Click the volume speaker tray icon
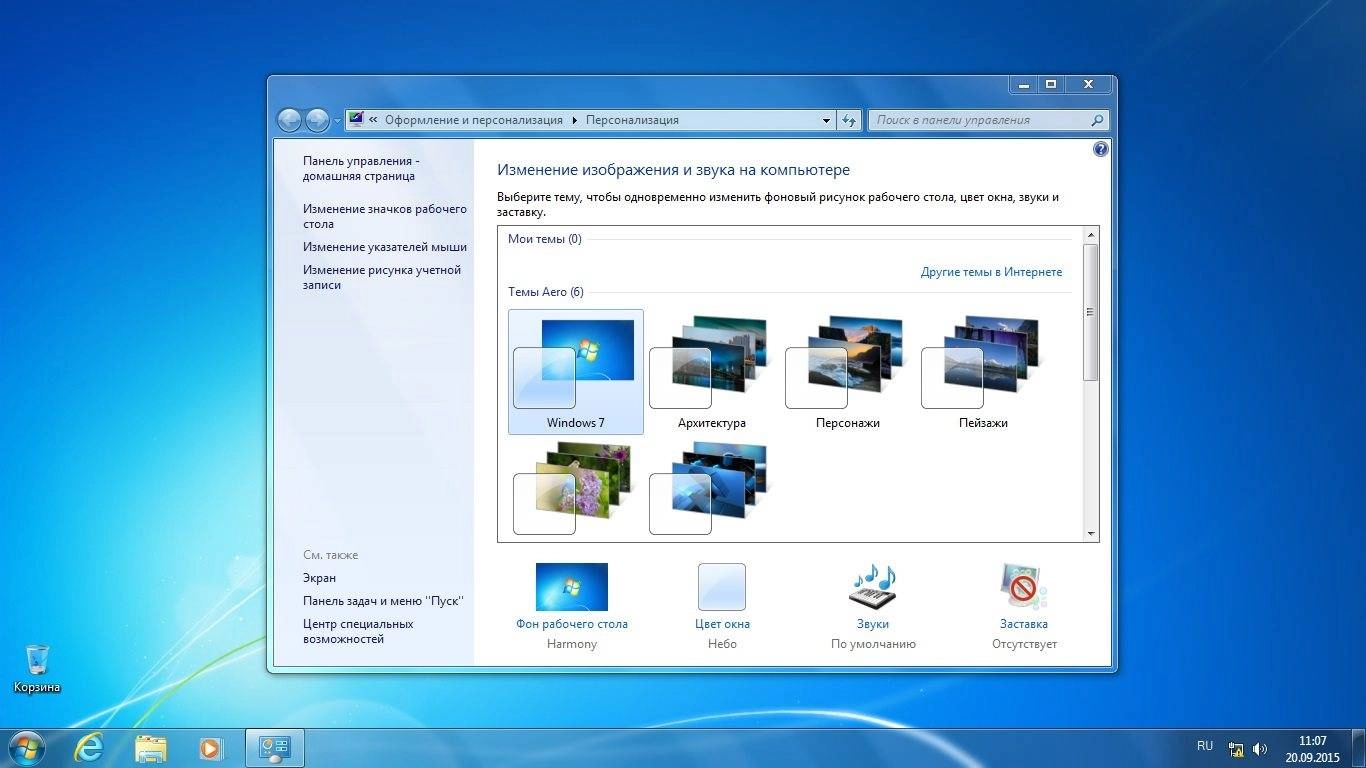The width and height of the screenshot is (1366, 768). coord(1260,748)
